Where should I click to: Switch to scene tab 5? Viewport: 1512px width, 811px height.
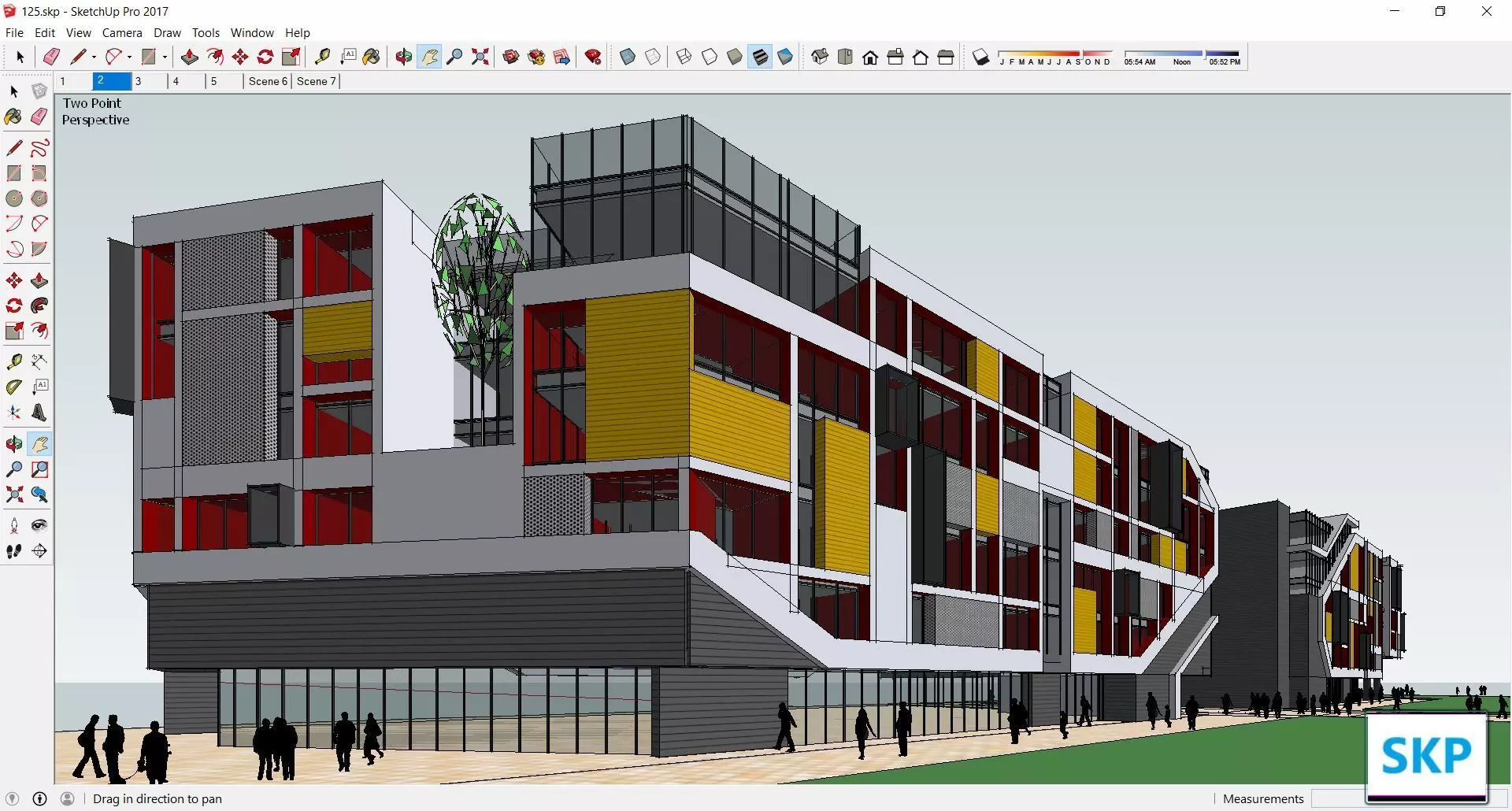(225, 81)
